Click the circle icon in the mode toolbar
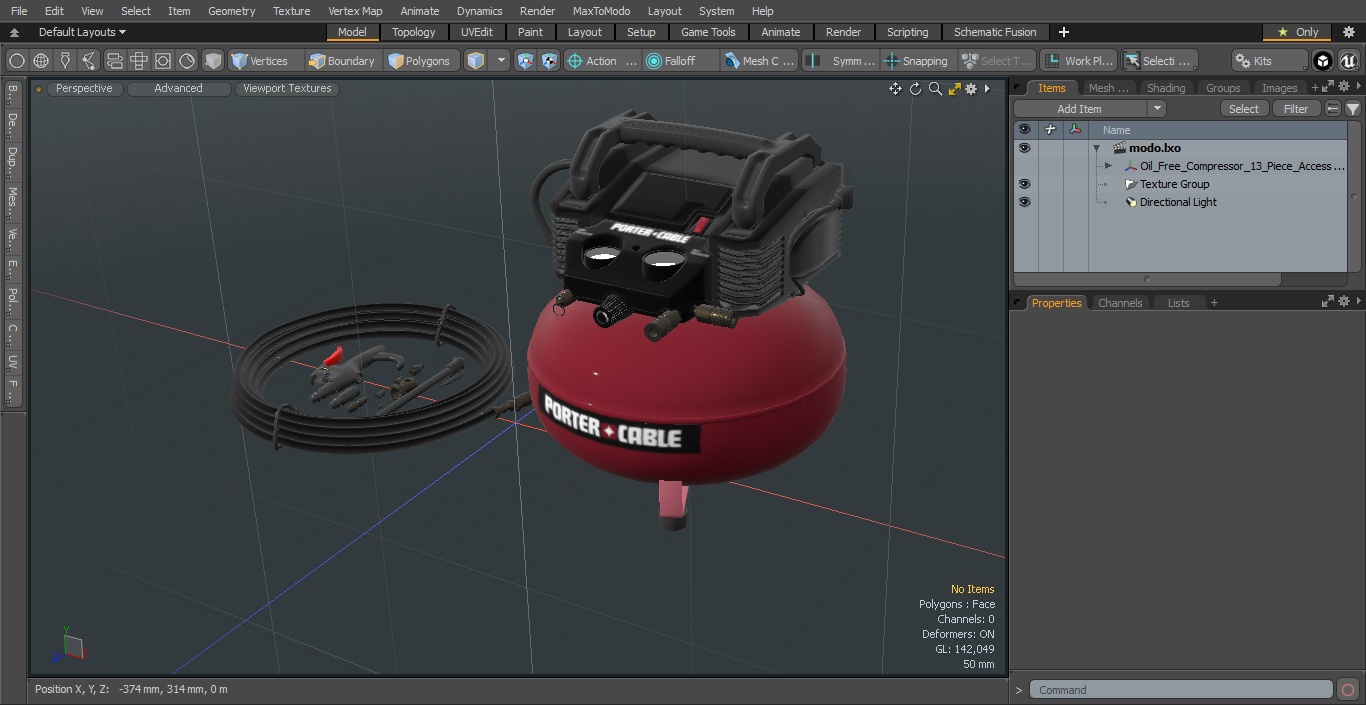 (x=16, y=61)
